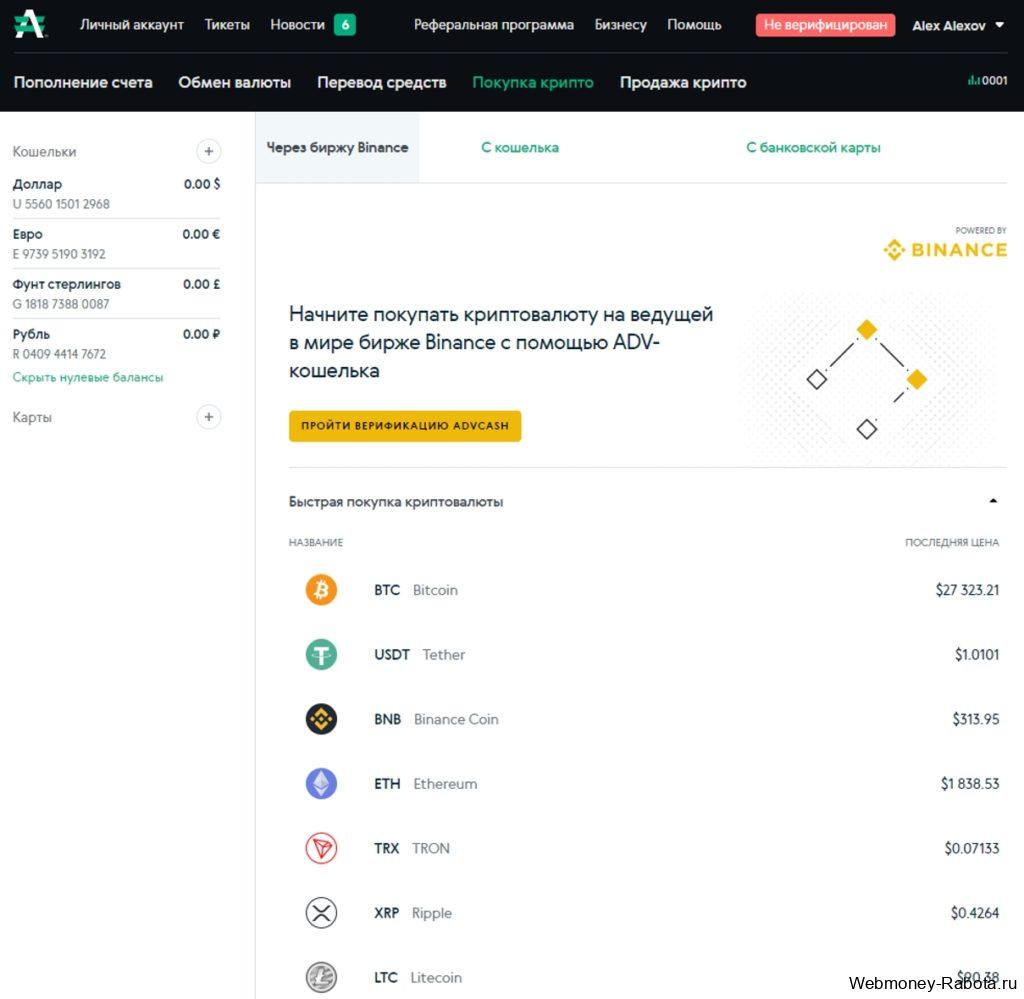The height and width of the screenshot is (999, 1024).
Task: Add a new wallet with plus icon
Action: pos(208,151)
